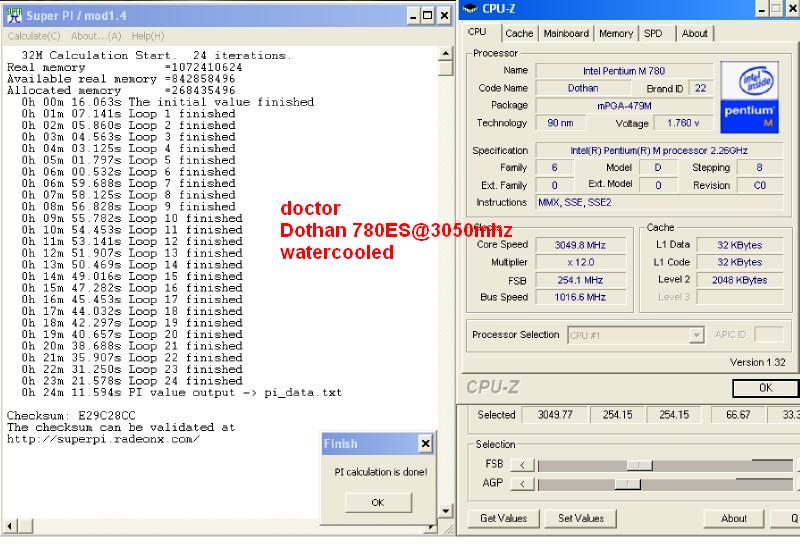Switch to the Memory tab
The image size is (800, 559).
pyautogui.click(x=616, y=34)
